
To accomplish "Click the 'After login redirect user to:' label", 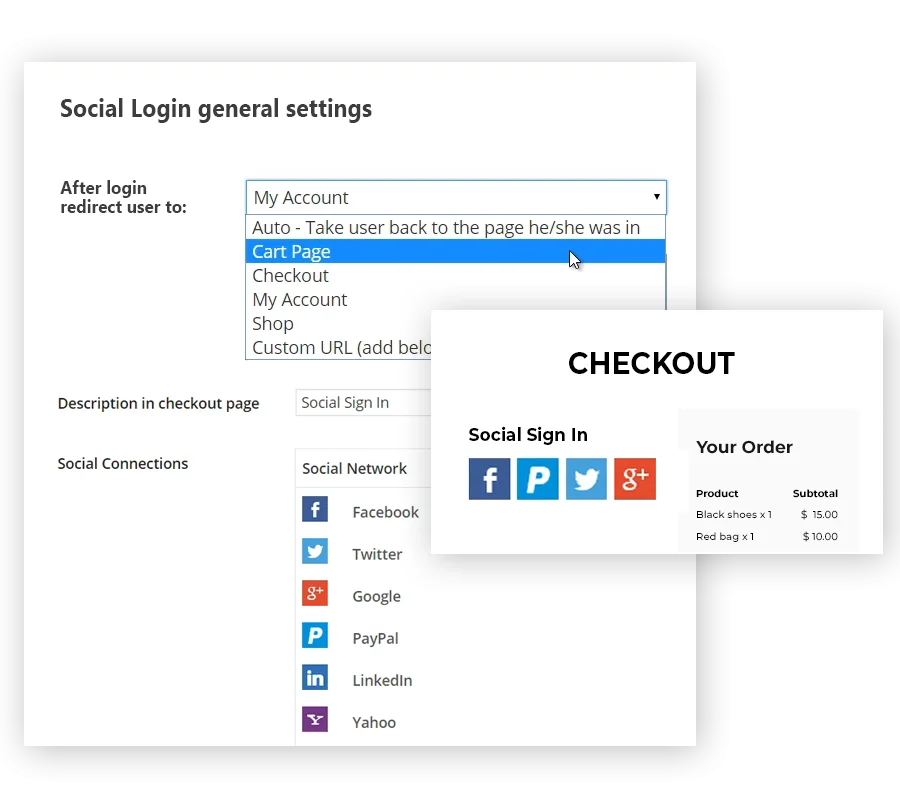I will (x=123, y=197).
